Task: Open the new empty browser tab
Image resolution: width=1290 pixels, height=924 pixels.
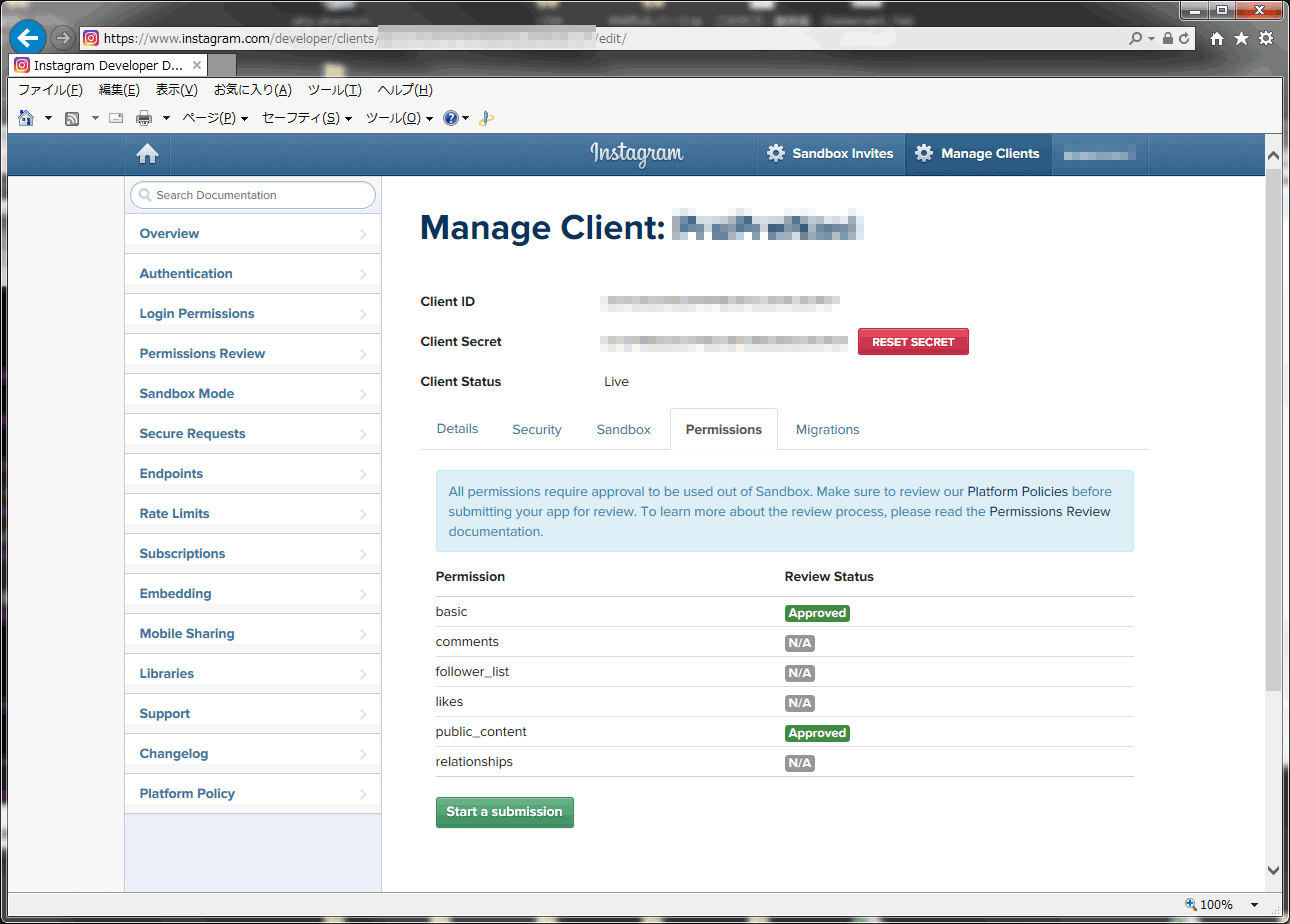Action: (222, 66)
